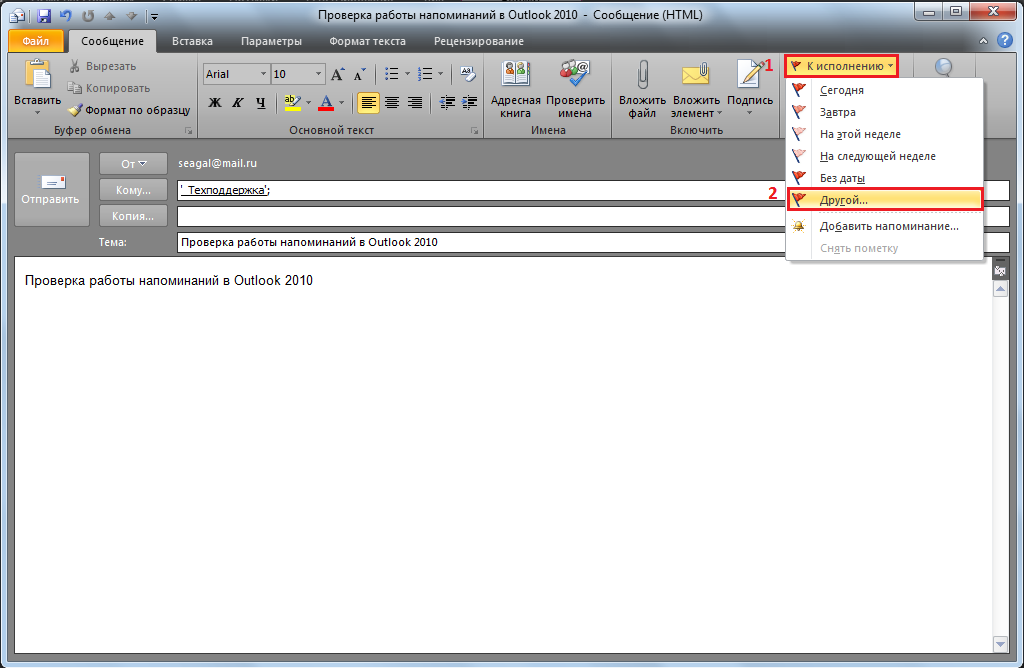This screenshot has height=668, width=1024.
Task: Apply a numbered list
Action: click(x=425, y=74)
